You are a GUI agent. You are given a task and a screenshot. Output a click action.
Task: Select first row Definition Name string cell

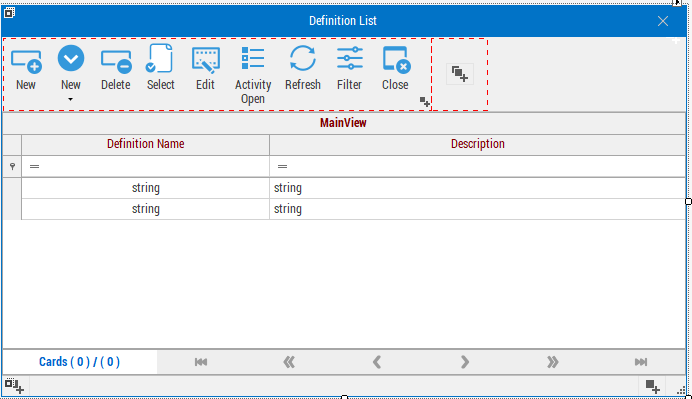pyautogui.click(x=146, y=188)
